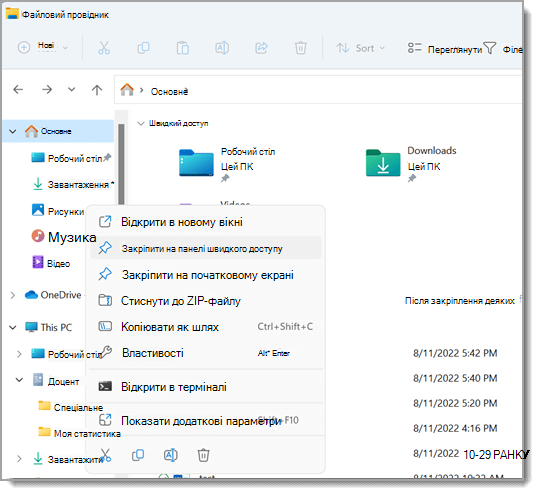This screenshot has height=496, width=539.
Task: Click the Rename icon in the top toolbar
Action: click(222, 48)
